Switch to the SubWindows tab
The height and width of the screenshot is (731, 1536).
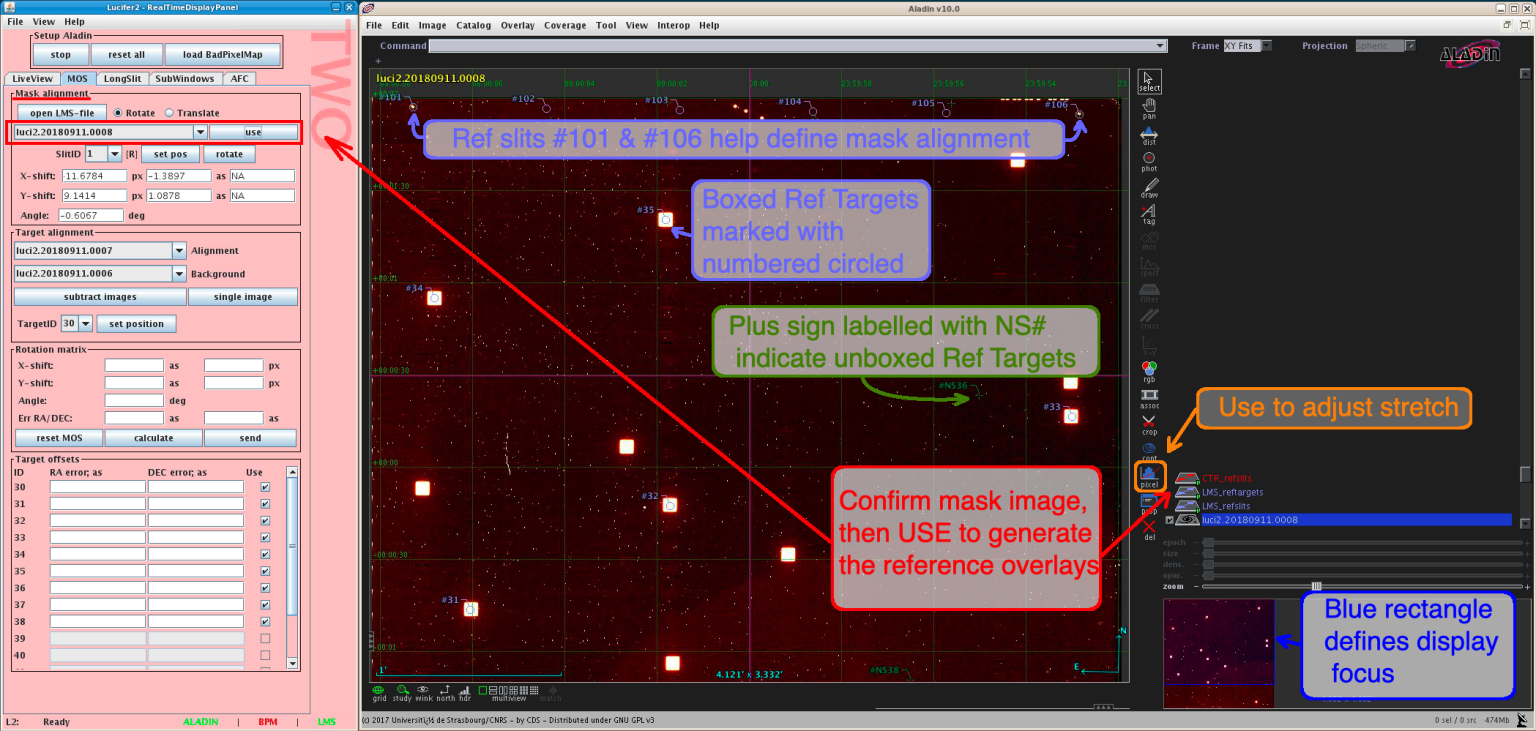184,78
